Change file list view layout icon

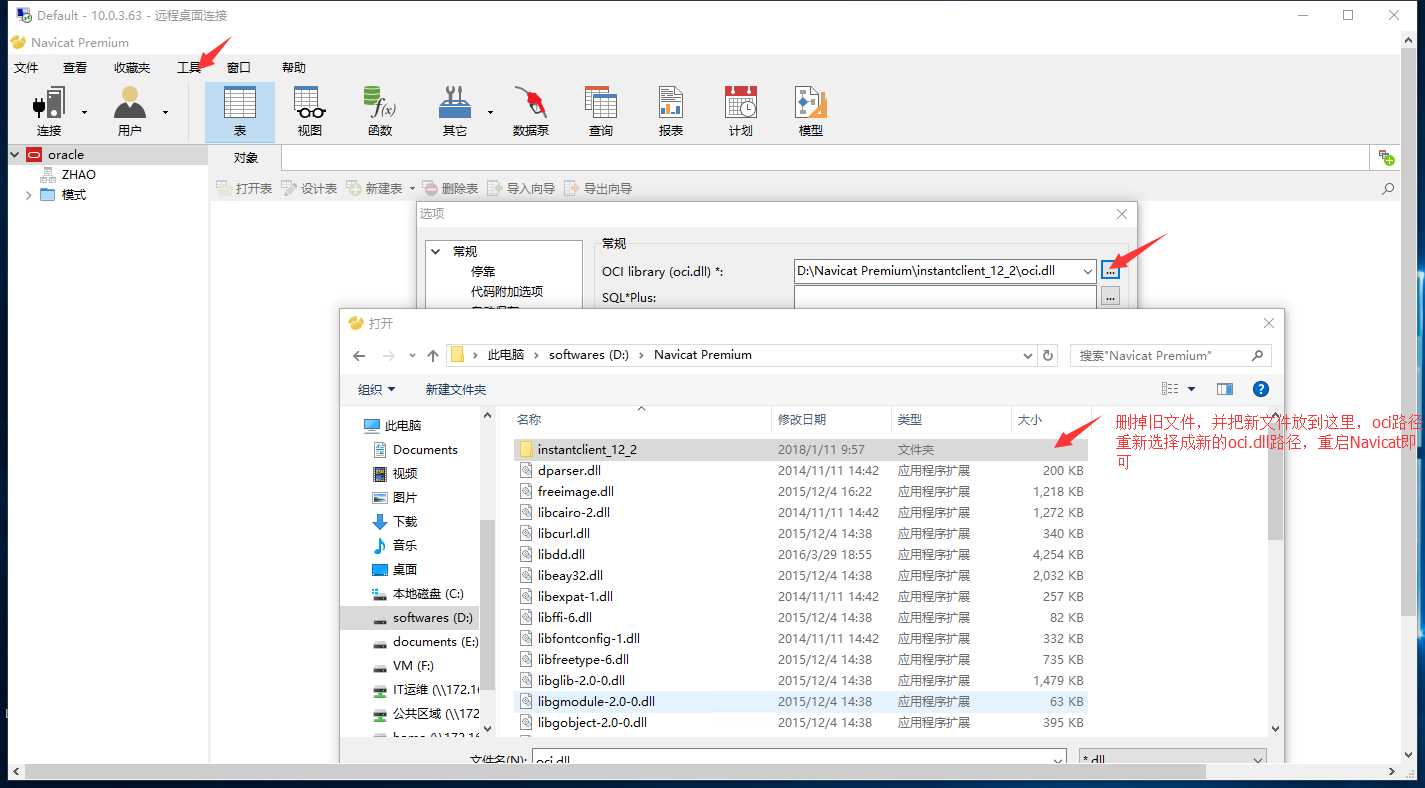[x=1170, y=389]
